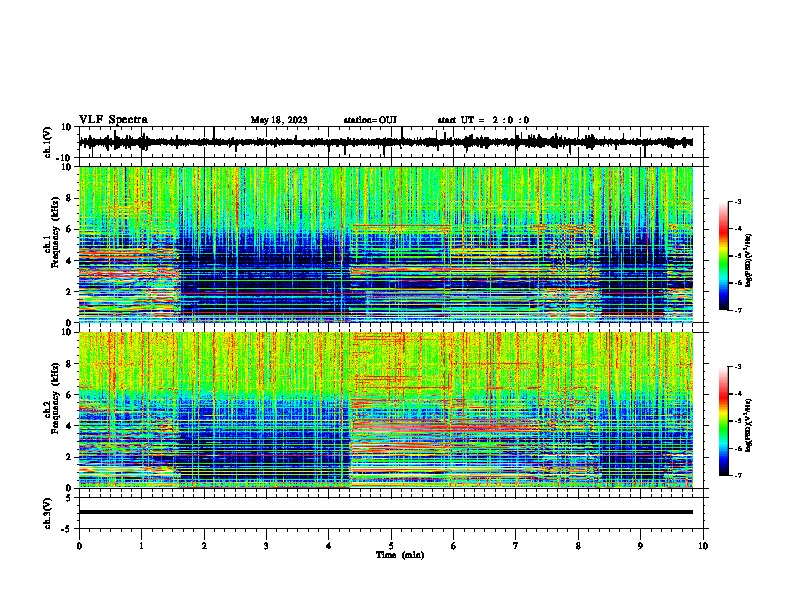
Task: Select the ch.1 "Frequency (kHz)" axis label
Action: [x=55, y=233]
